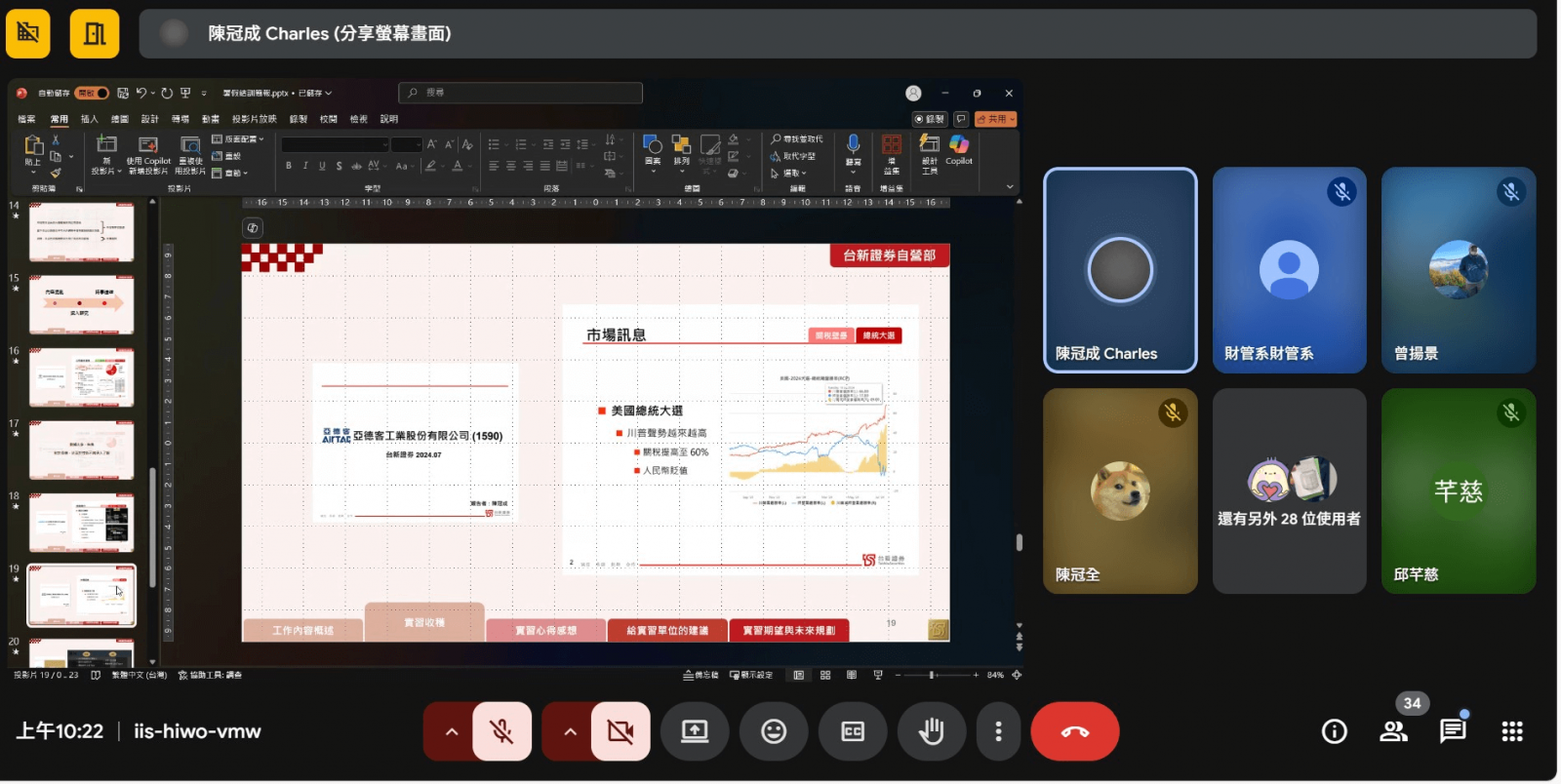
Task: Expand microphone audio settings chevron
Action: 451,731
